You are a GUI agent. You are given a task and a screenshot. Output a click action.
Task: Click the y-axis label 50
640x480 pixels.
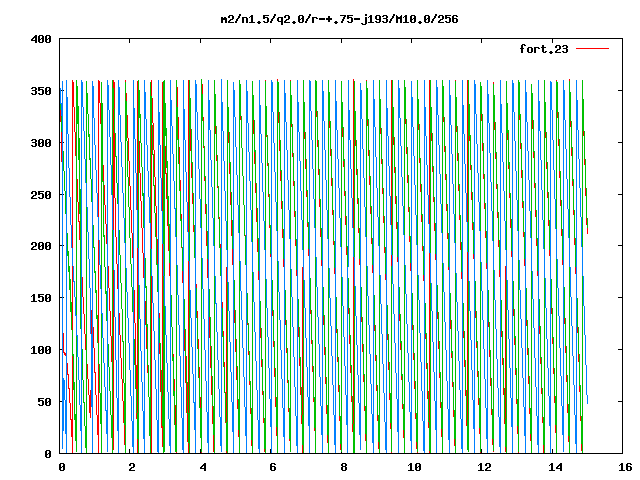pos(44,402)
